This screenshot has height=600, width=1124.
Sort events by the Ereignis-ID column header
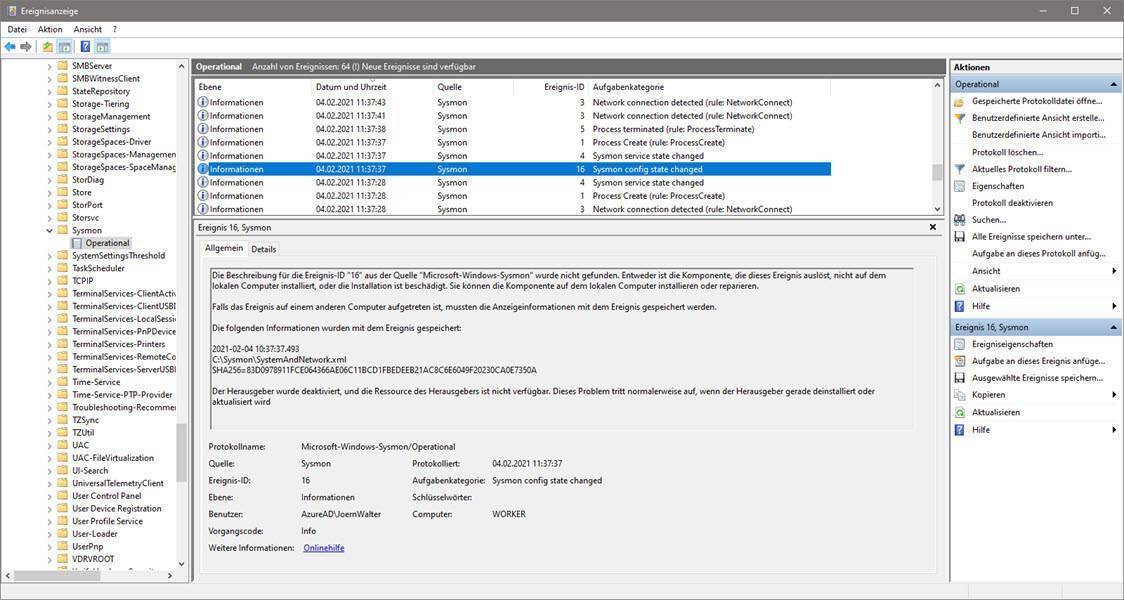(x=564, y=87)
